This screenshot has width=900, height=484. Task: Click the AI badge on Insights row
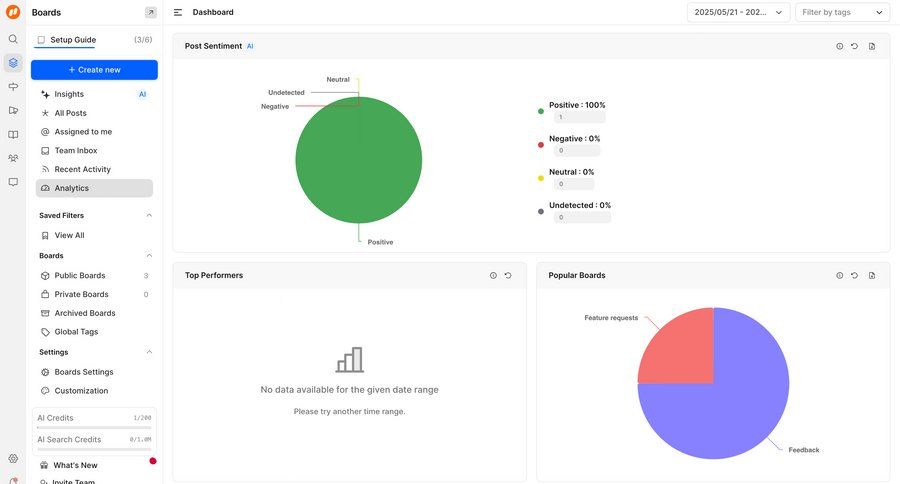[142, 94]
